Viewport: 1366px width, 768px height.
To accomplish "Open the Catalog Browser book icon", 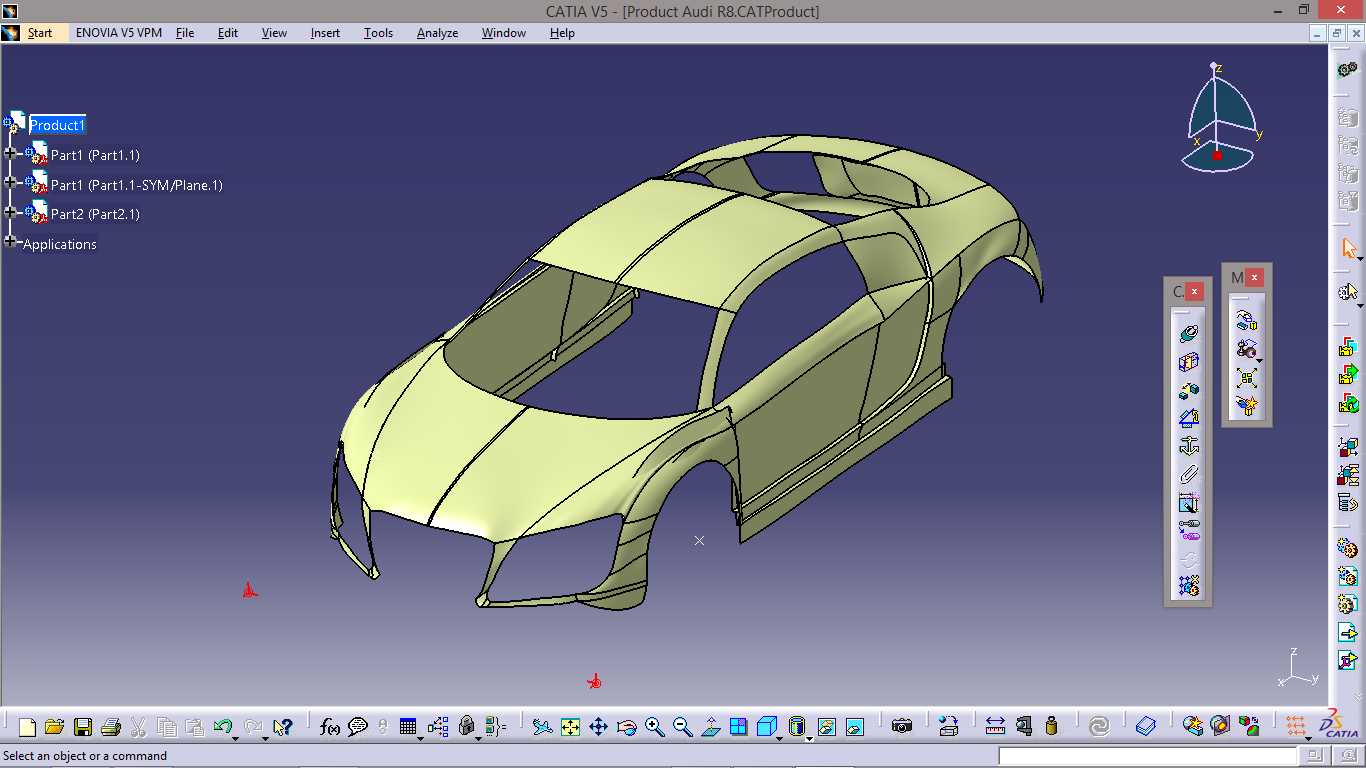I will coord(1146,727).
